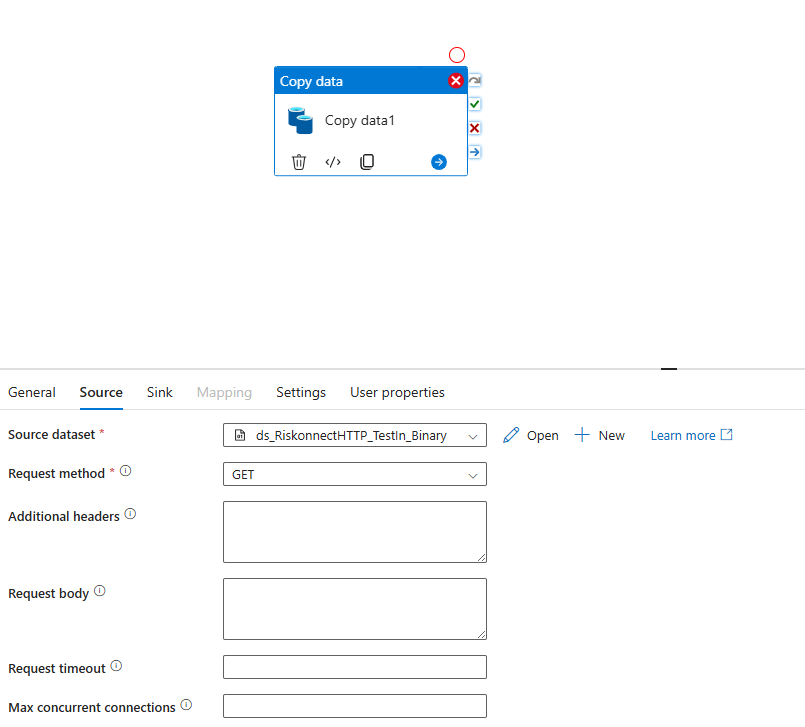
Task: Click the info icon next to Request method
Action: click(x=126, y=471)
